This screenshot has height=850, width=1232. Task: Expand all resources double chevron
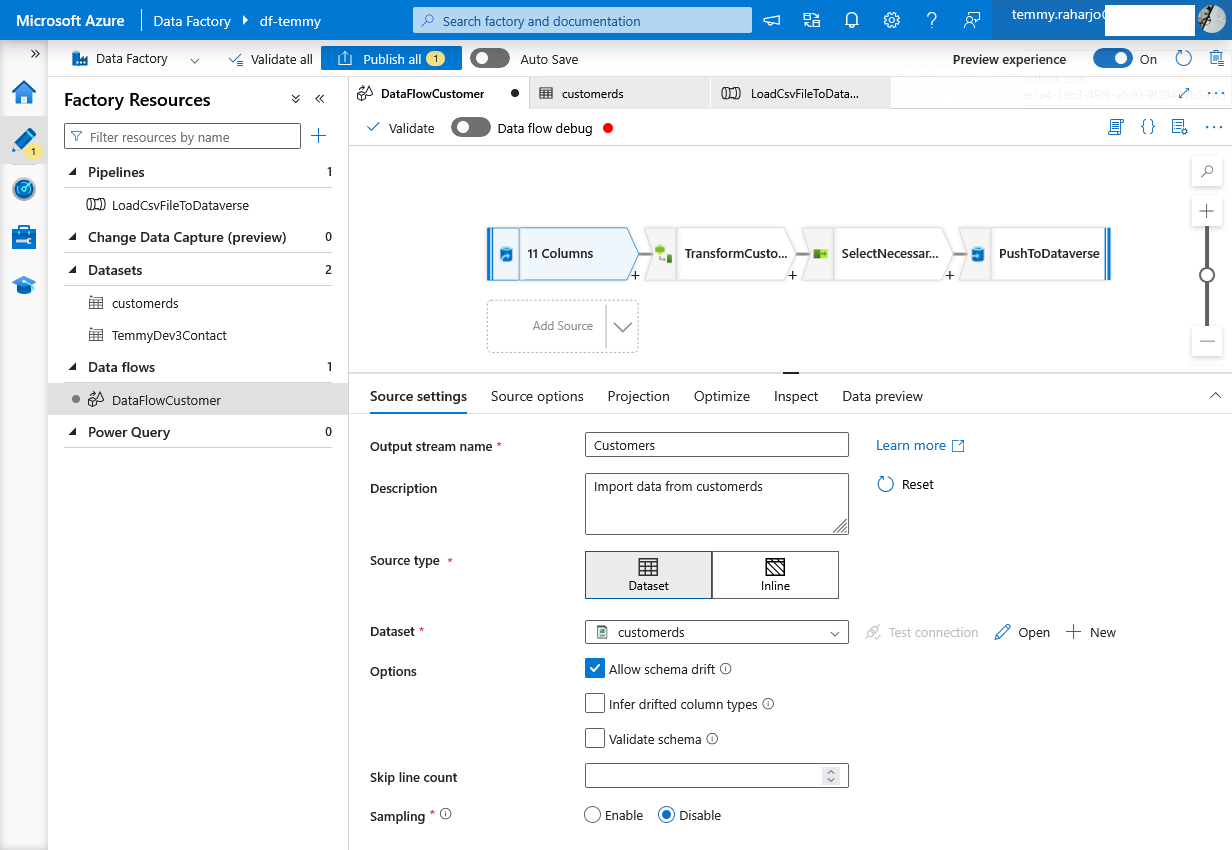[x=296, y=99]
